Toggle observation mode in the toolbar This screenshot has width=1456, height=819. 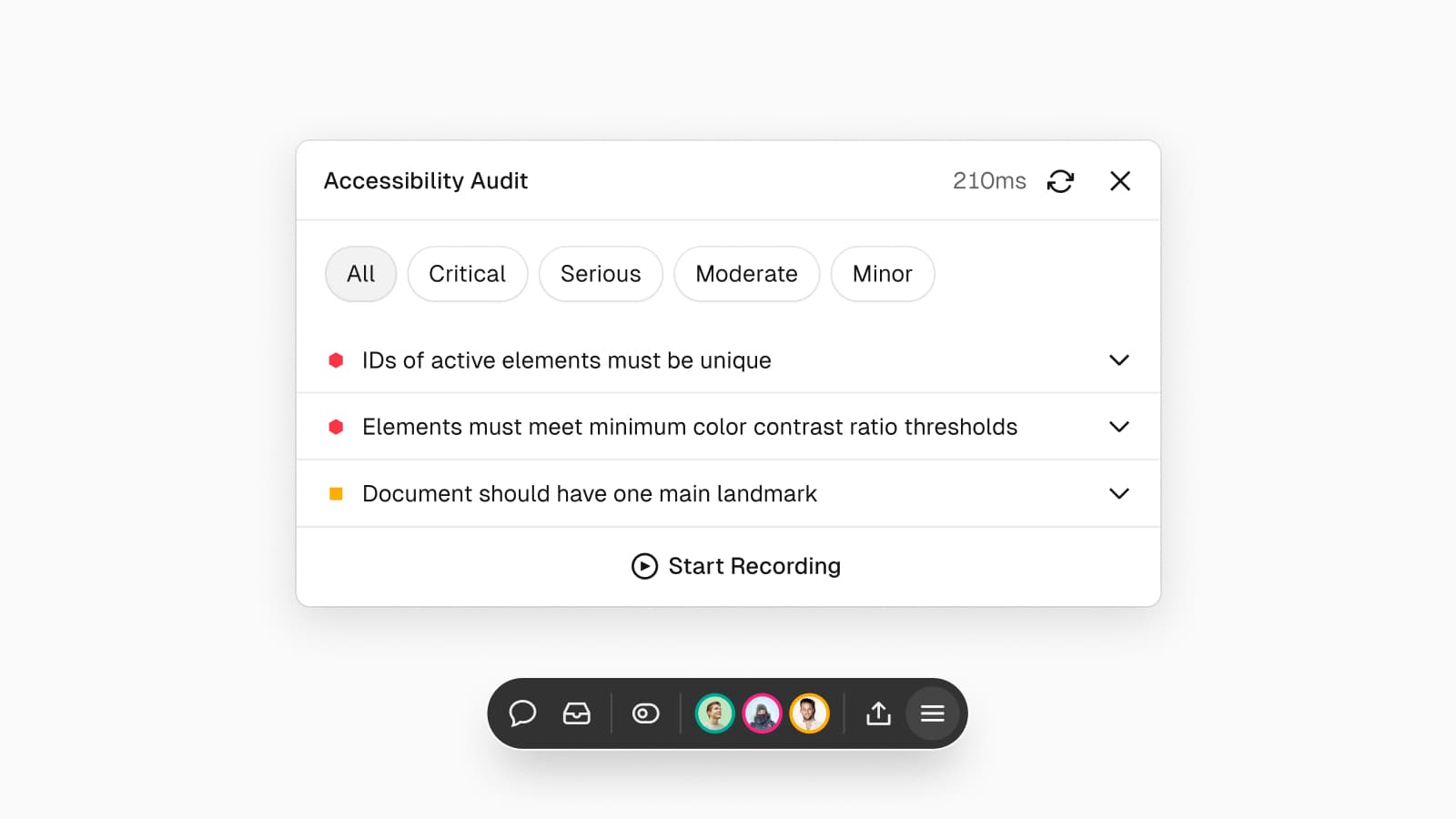[x=645, y=713]
